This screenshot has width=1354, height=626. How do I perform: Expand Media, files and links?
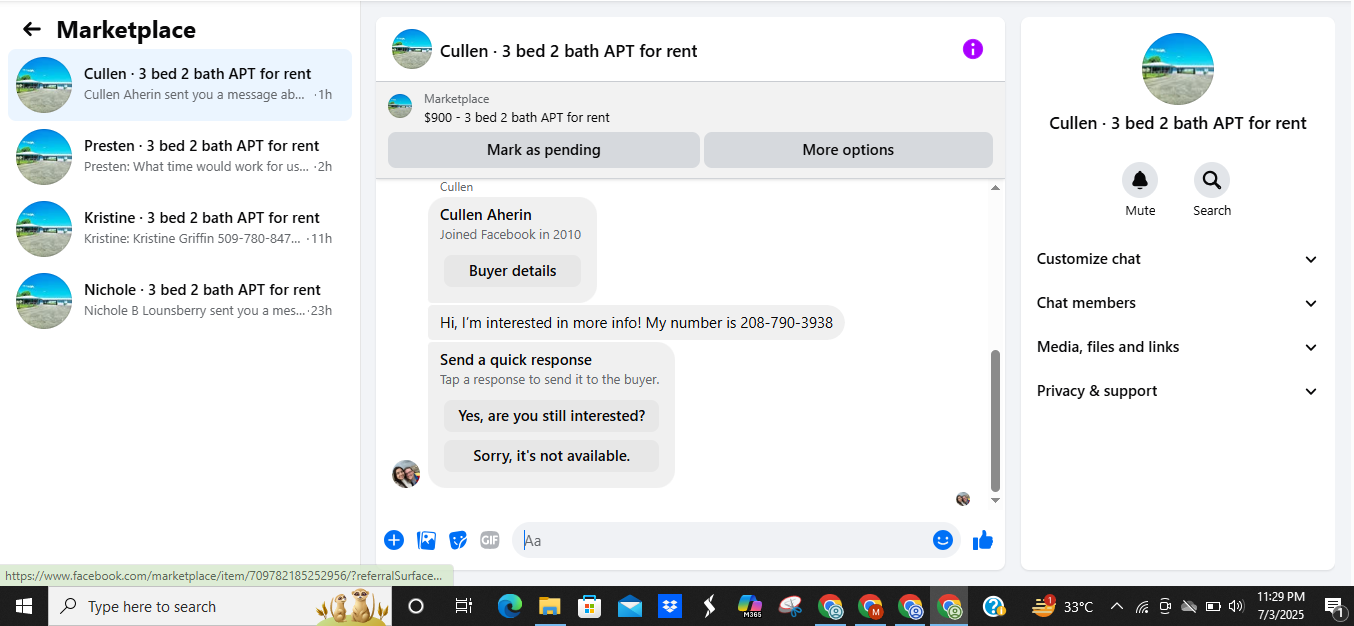[1178, 347]
